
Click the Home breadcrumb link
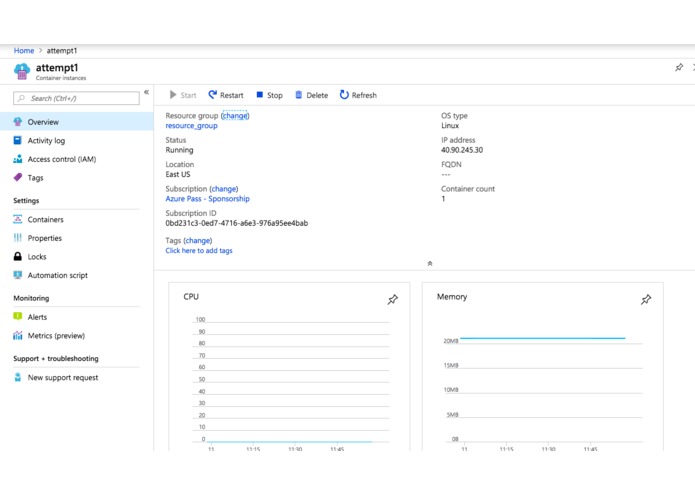[x=24, y=51]
